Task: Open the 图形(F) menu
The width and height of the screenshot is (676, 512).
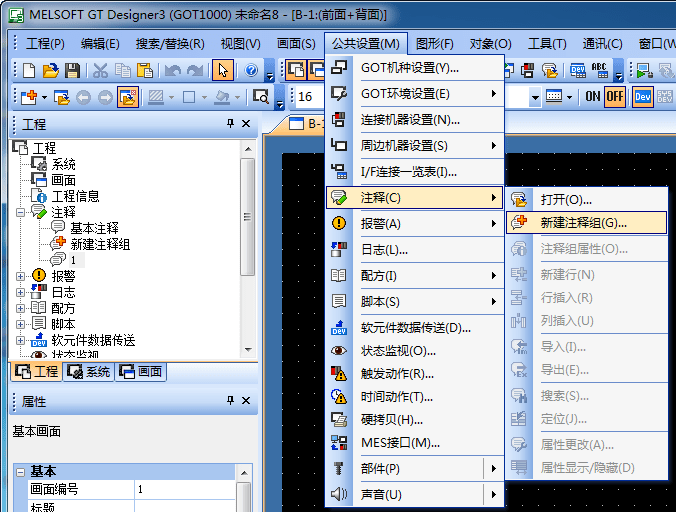Action: coord(434,44)
